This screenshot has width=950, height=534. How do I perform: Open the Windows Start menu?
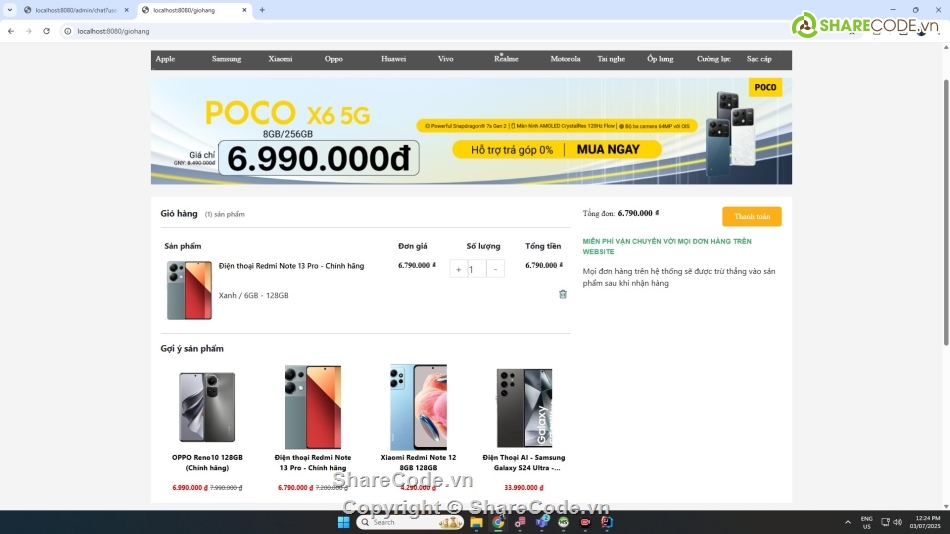tap(344, 522)
